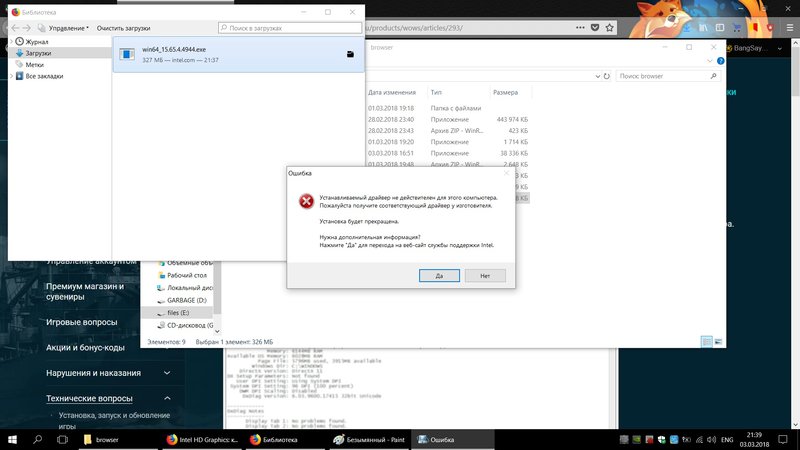Open the Управление menu in Library window
This screenshot has width=800, height=450.
pyautogui.click(x=68, y=28)
